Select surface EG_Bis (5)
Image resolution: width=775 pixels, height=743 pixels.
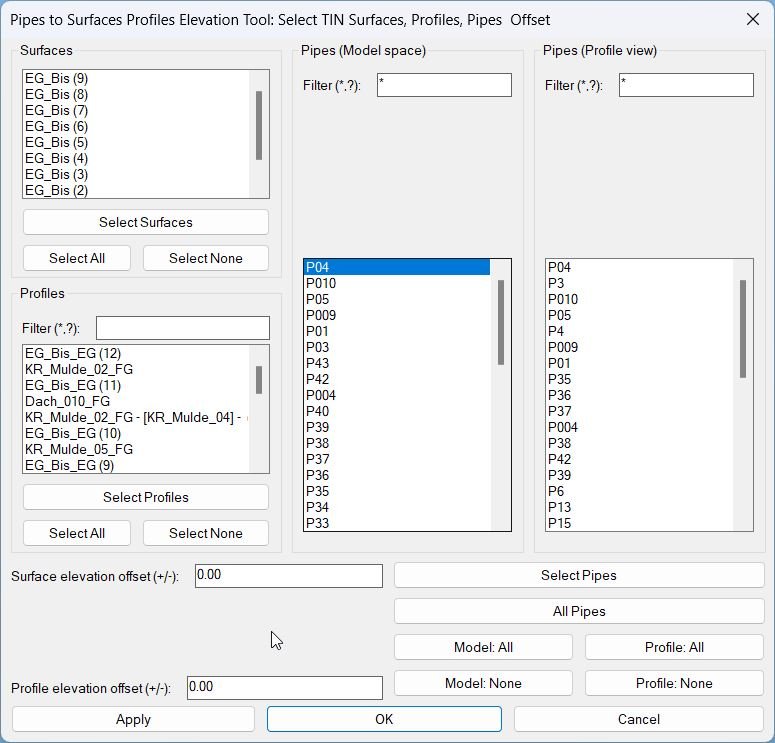[136, 142]
